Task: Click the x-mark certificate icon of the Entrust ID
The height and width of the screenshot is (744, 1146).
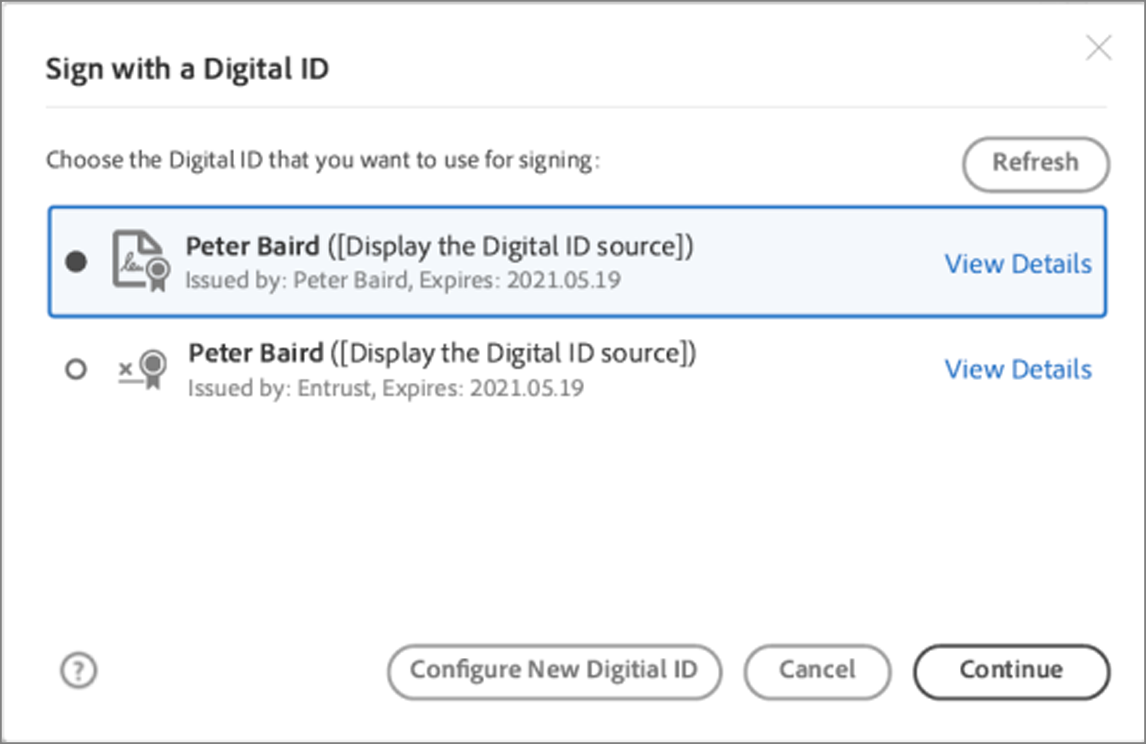Action: tap(143, 368)
